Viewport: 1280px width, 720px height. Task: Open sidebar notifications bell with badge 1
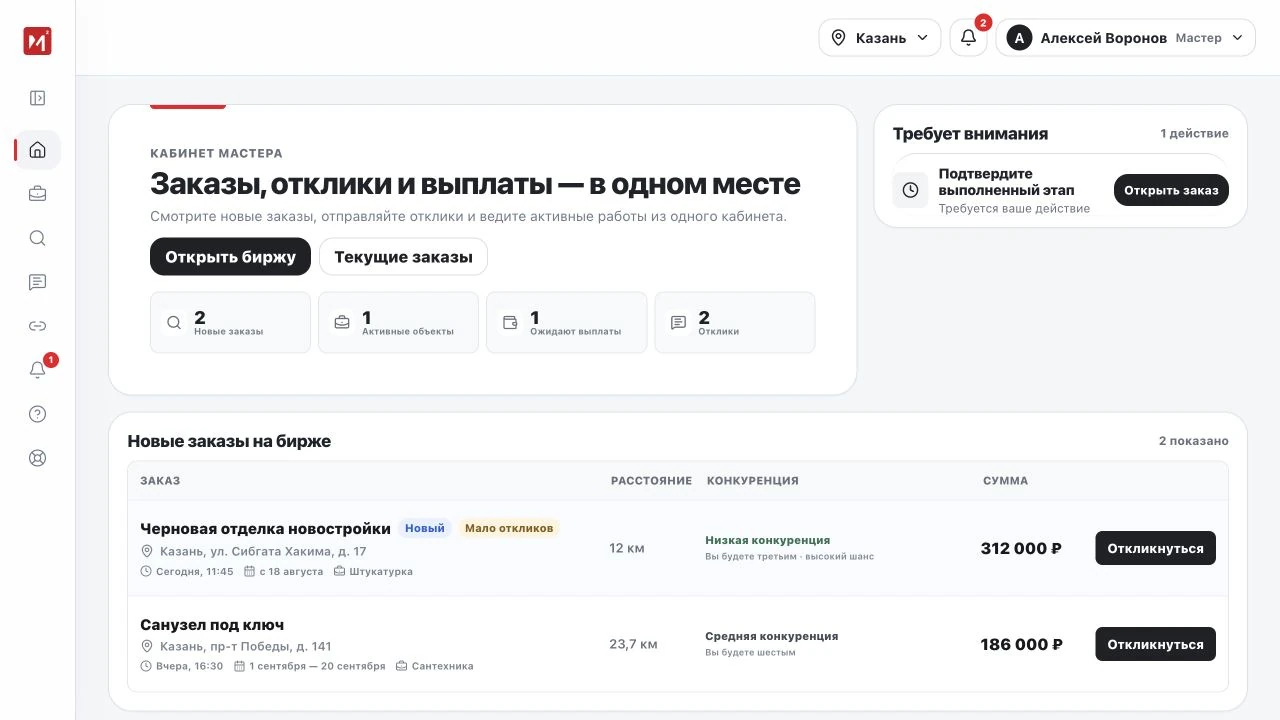(38, 370)
